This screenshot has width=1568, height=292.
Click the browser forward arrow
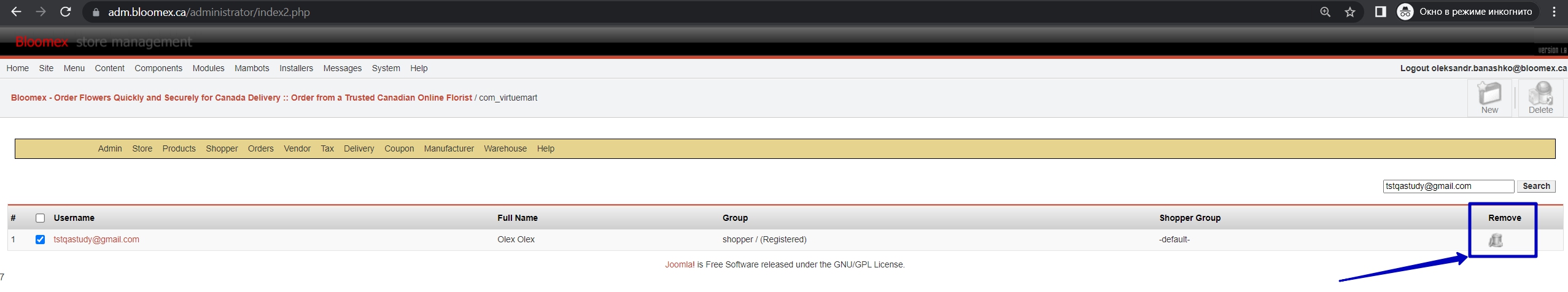click(41, 12)
